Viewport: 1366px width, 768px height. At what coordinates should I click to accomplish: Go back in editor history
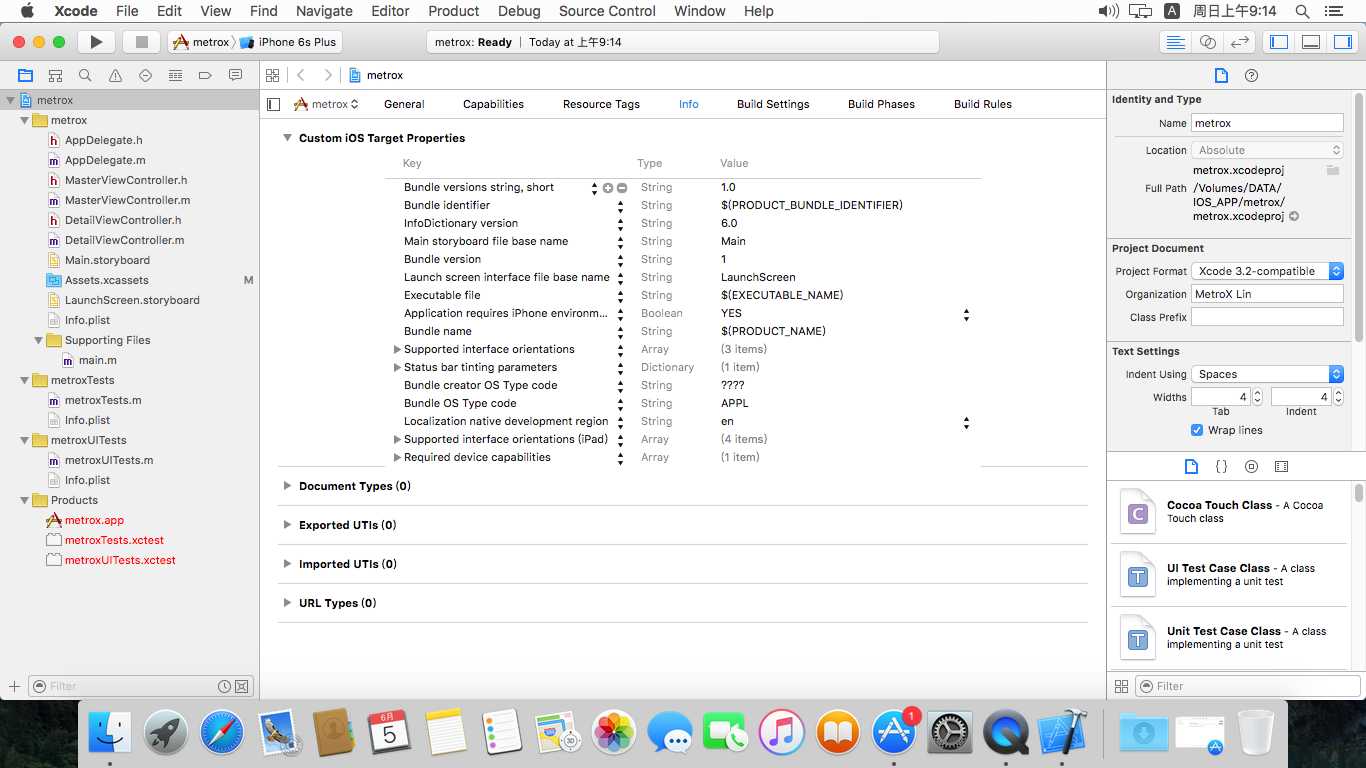click(x=301, y=75)
